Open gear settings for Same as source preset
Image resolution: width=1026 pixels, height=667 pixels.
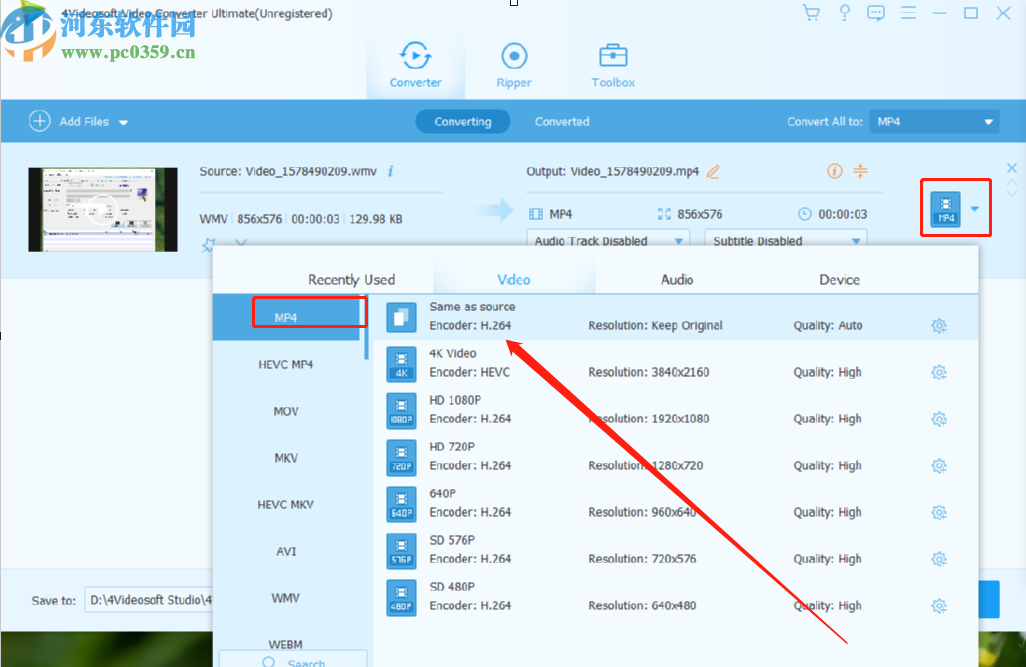(x=938, y=325)
